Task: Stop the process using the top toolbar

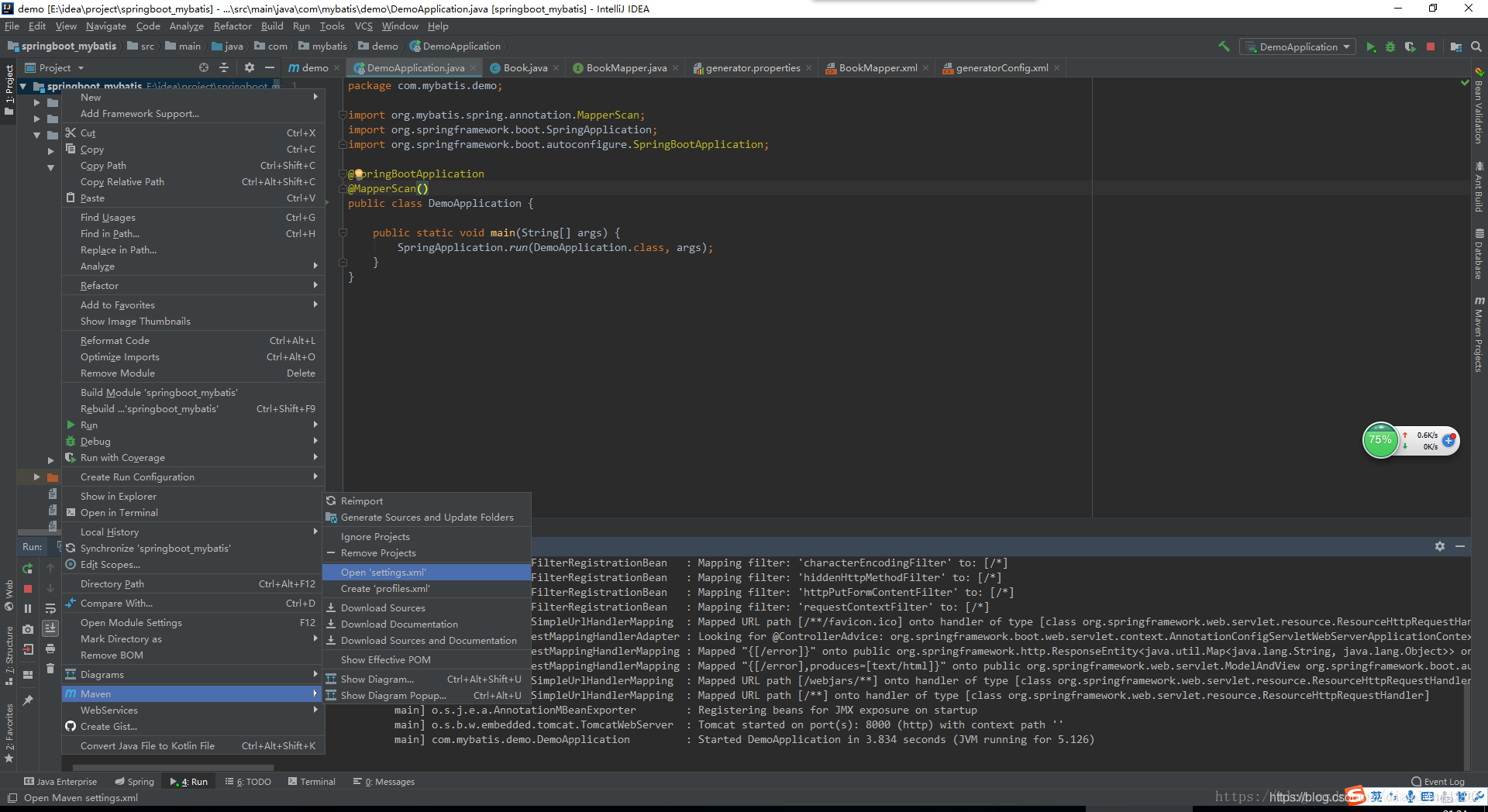Action: click(1431, 47)
